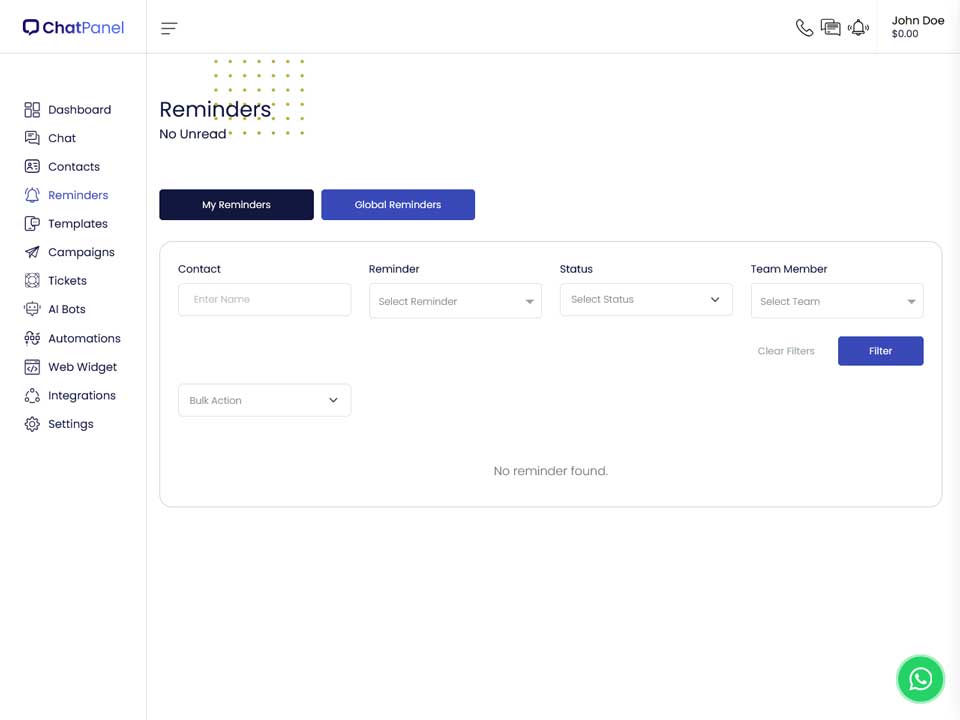Toggle the sidebar hamburger menu
This screenshot has height=720, width=960.
pos(169,28)
